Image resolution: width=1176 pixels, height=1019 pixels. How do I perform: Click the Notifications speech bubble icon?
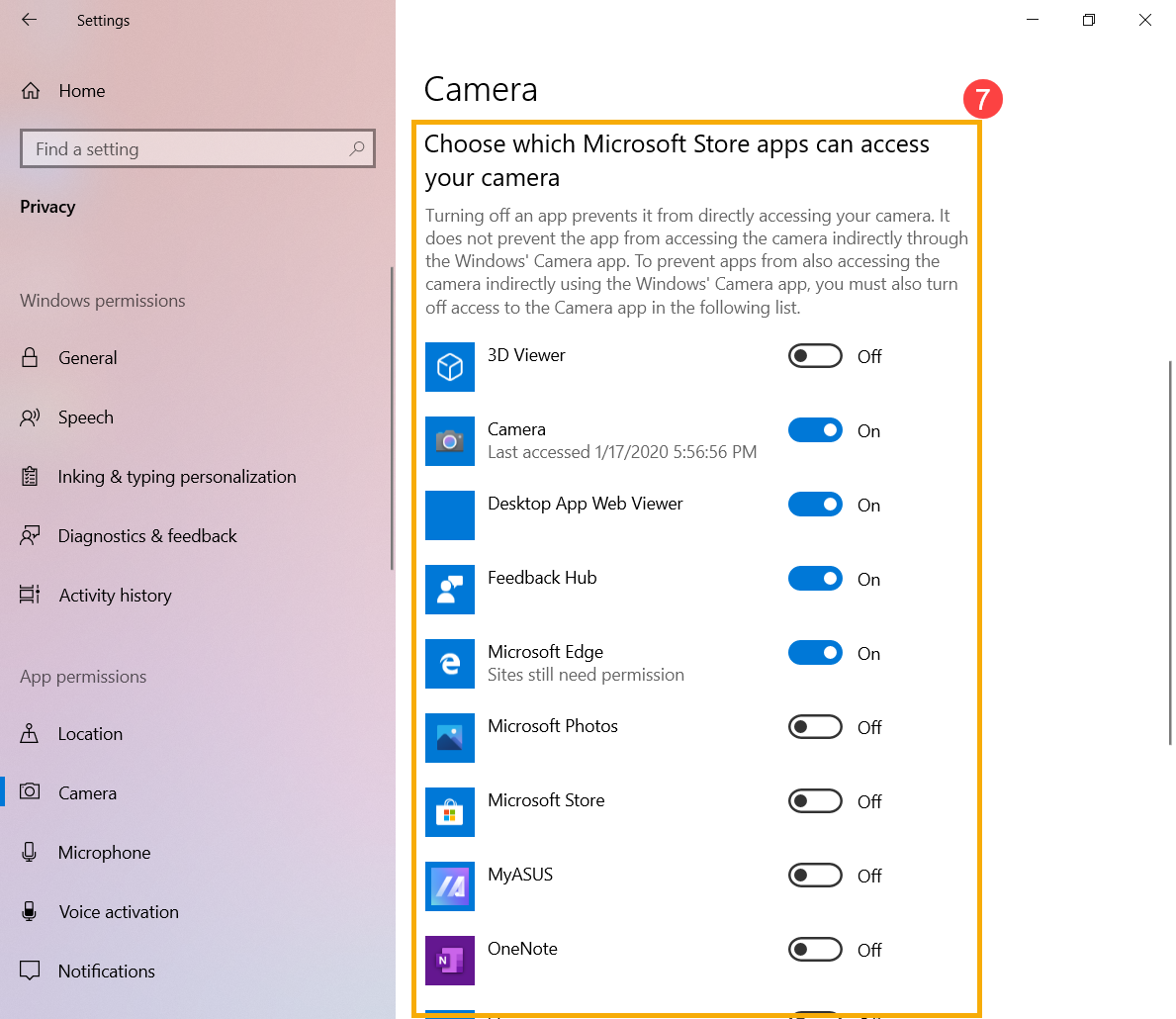click(x=30, y=971)
